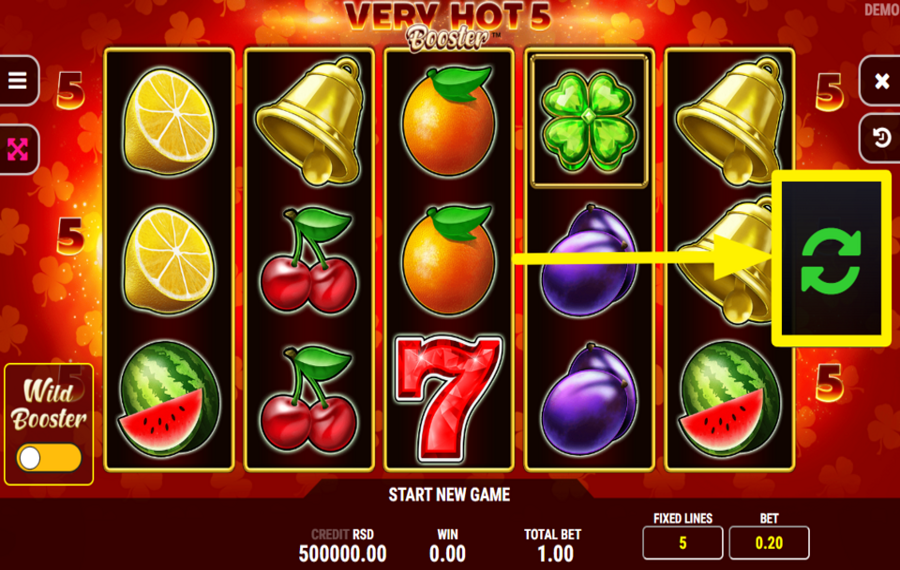Click the green four-leaf clover symbol
The height and width of the screenshot is (570, 900).
589,121
